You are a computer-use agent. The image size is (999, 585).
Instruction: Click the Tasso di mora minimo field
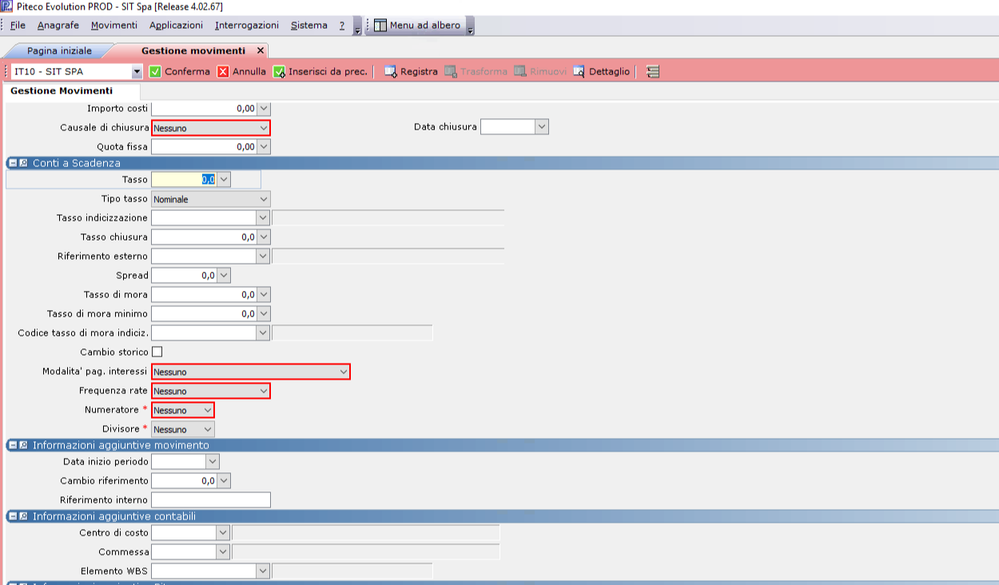pyautogui.click(x=205, y=314)
